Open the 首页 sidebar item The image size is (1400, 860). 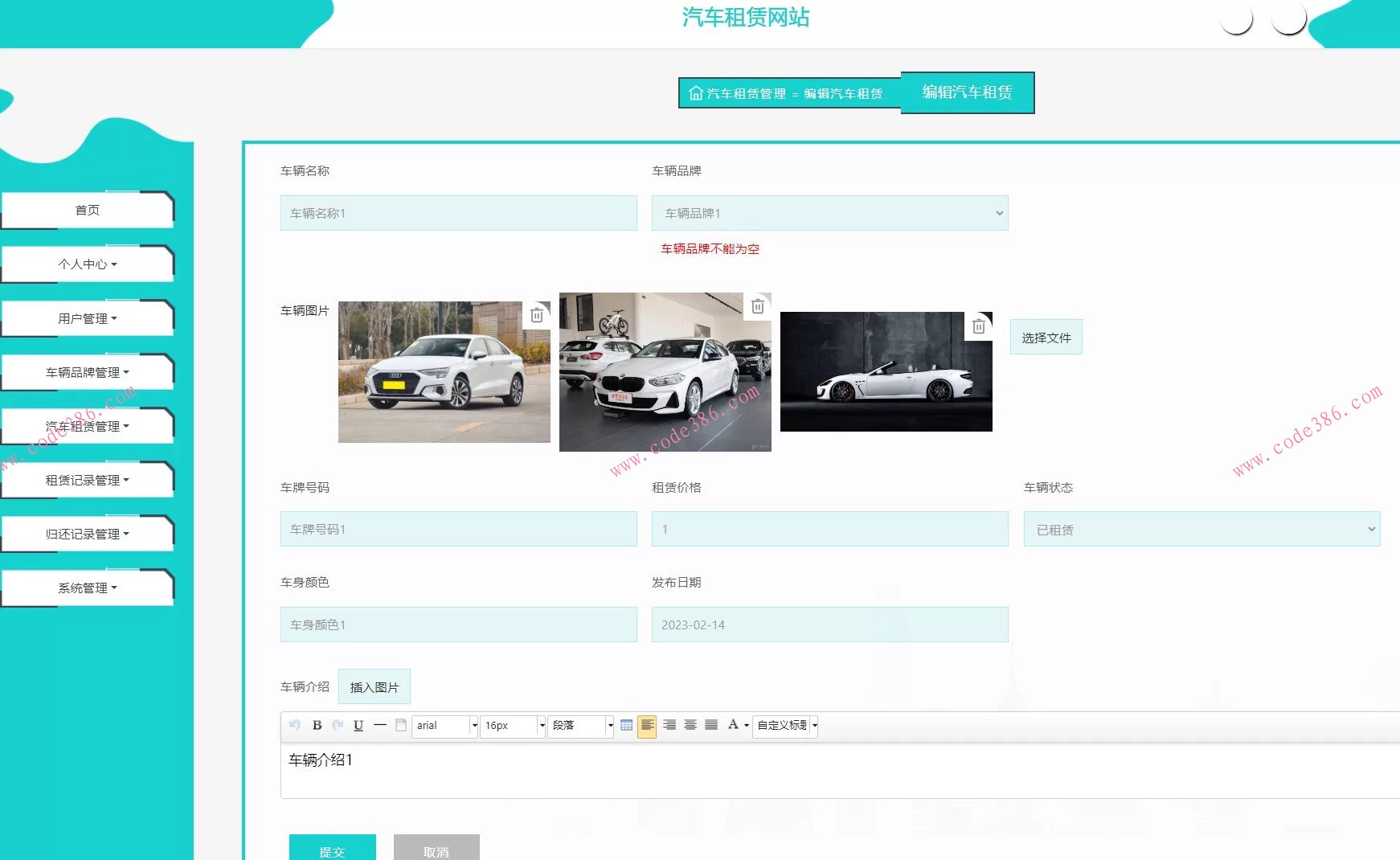point(87,210)
